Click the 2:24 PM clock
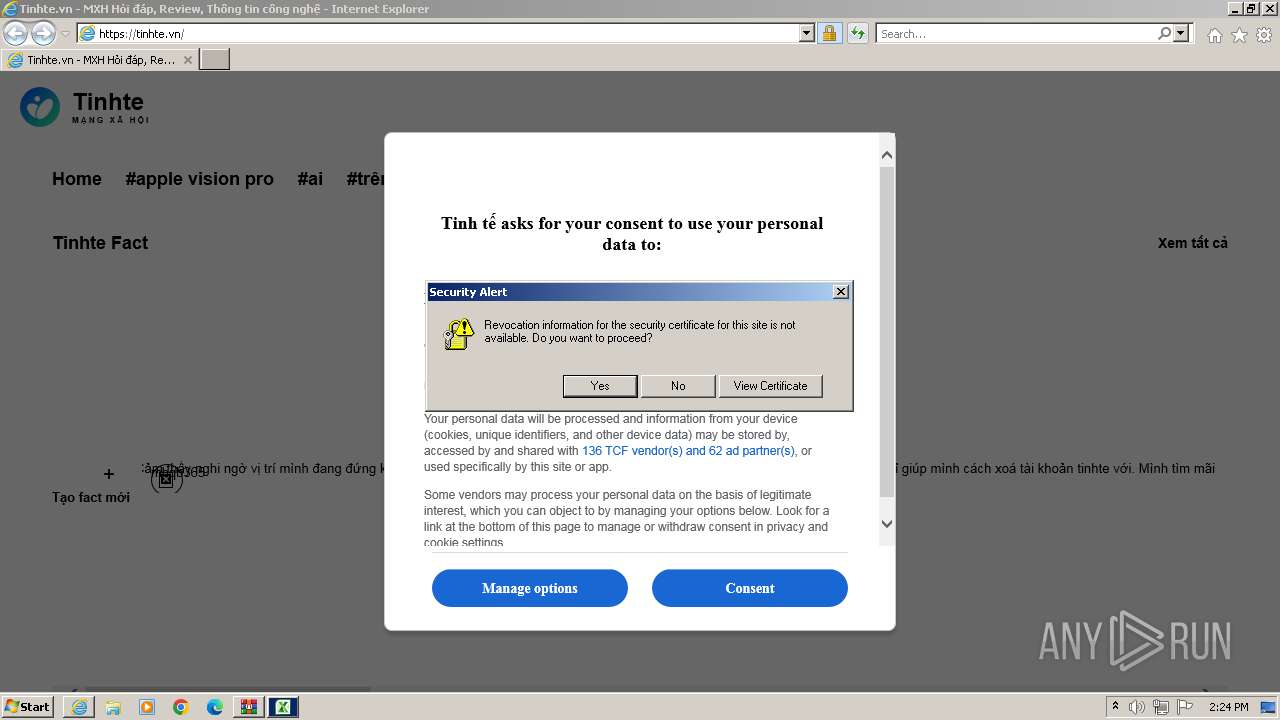Screen dimensions: 1280x720 pyautogui.click(x=1228, y=707)
